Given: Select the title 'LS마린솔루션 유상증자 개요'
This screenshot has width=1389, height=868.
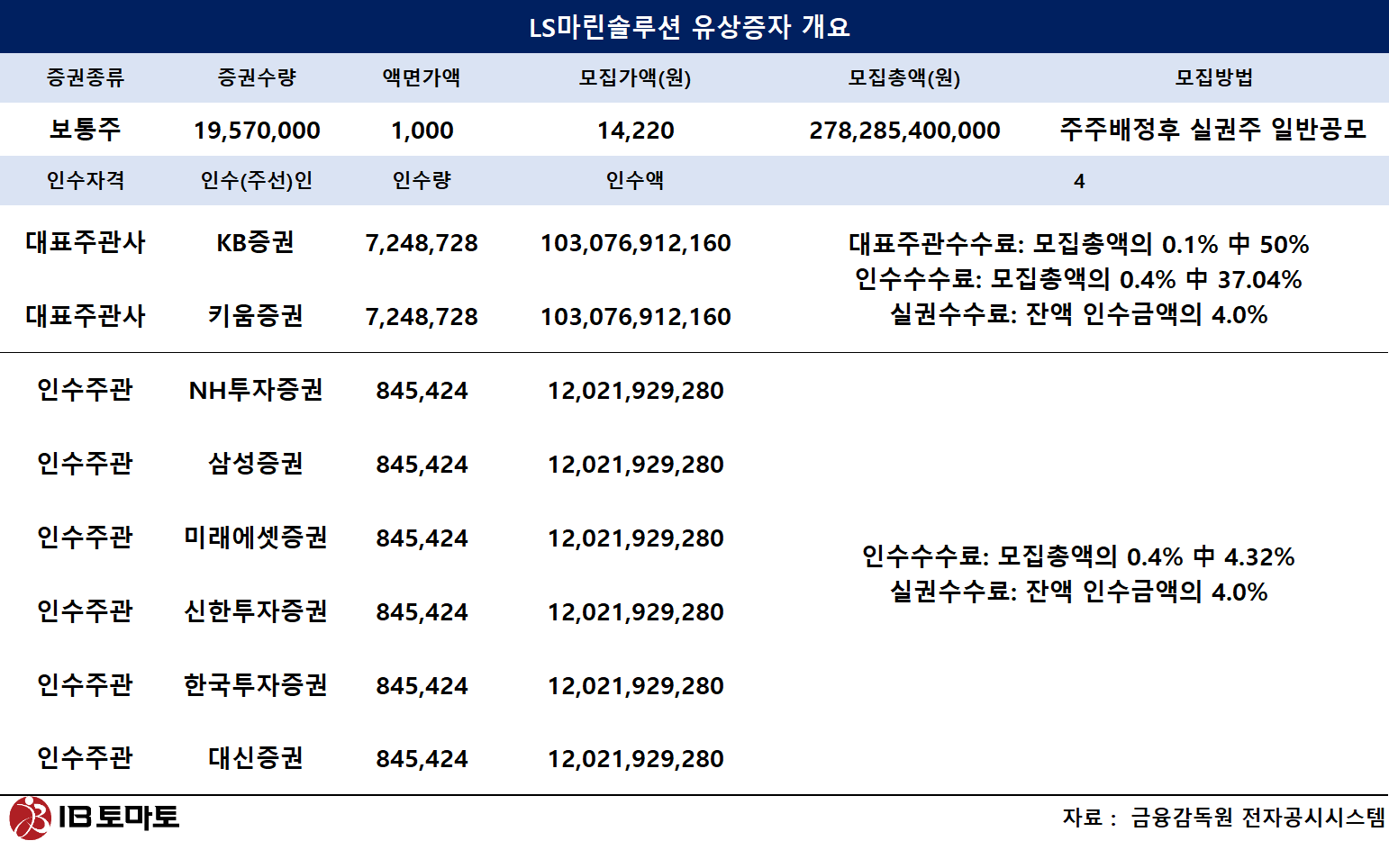Looking at the screenshot, I should coord(690,27).
